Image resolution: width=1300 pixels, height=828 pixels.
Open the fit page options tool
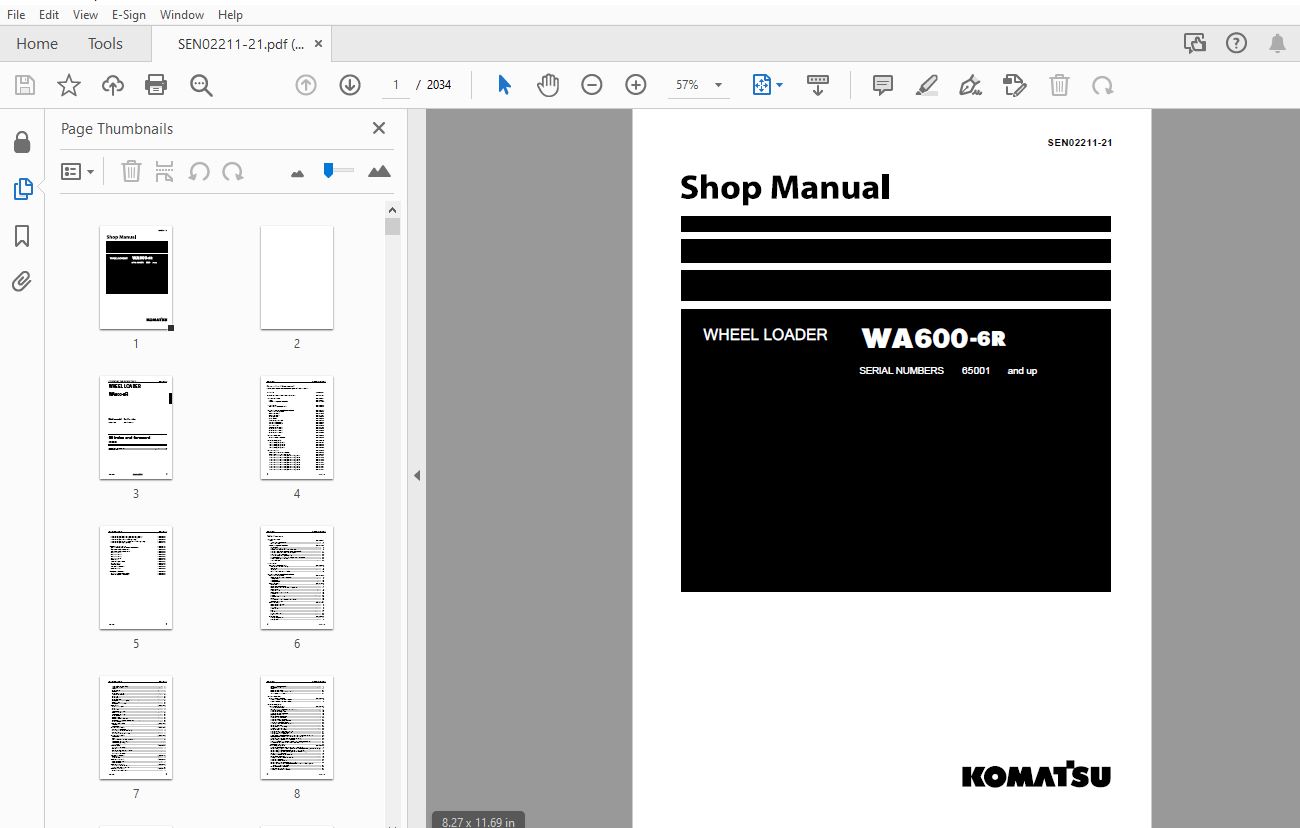pos(767,85)
